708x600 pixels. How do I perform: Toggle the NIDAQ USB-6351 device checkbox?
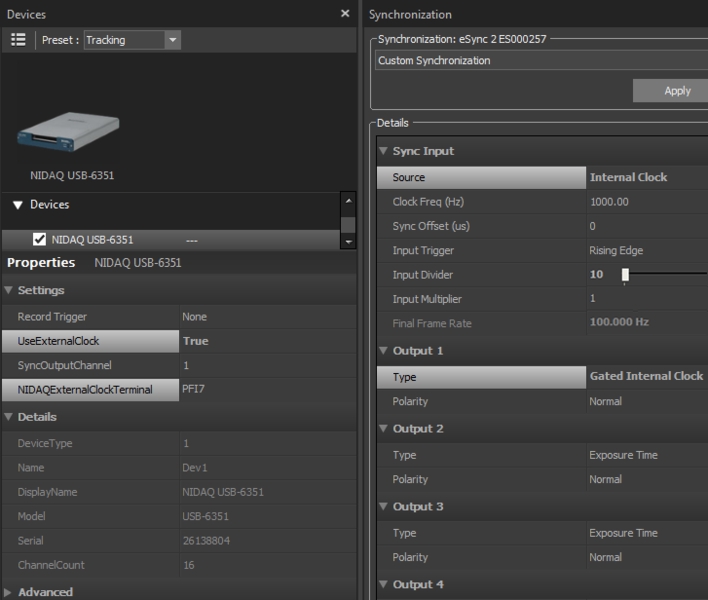coord(40,240)
